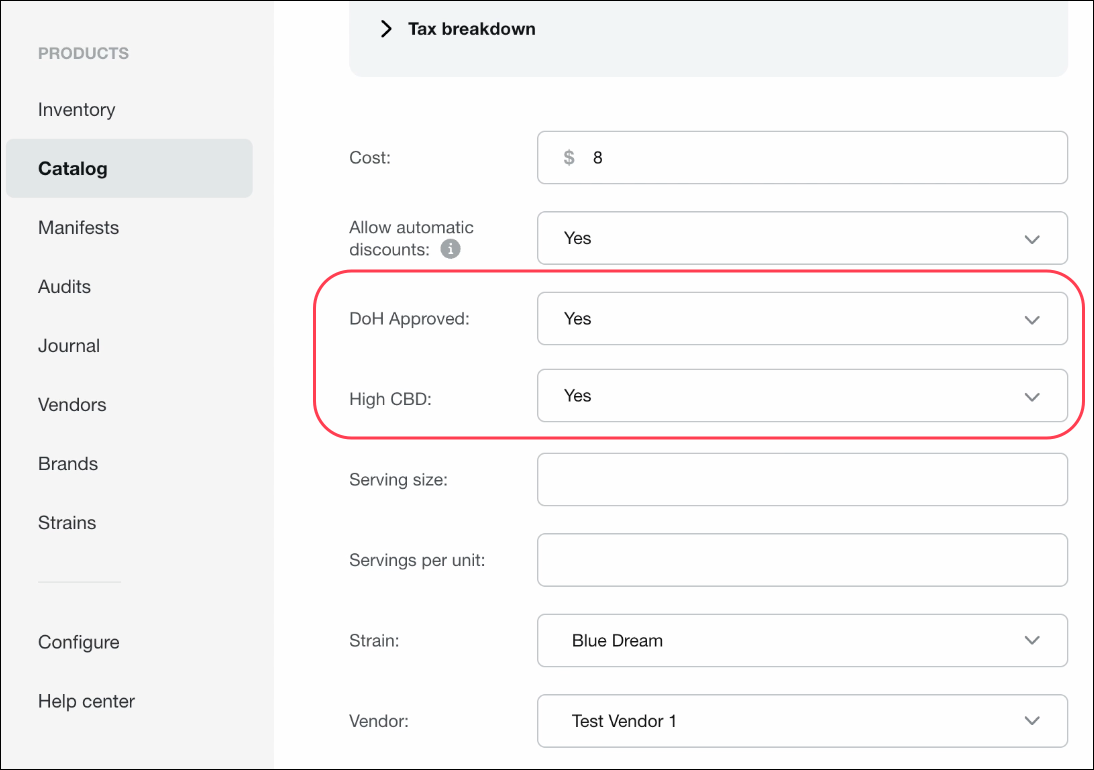Viewport: 1094px width, 770px height.
Task: Click the Serving size: label
Action: coord(398,480)
